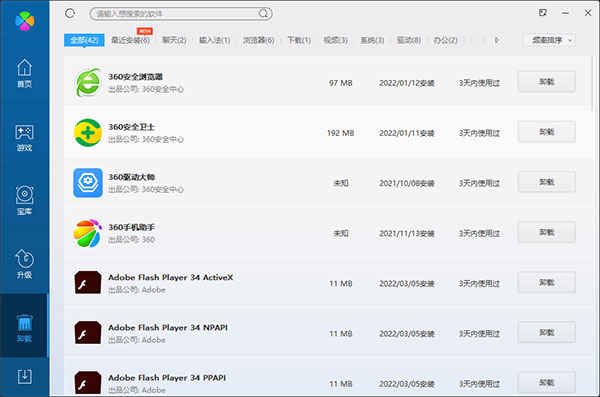Uninstall 360安全浏览器
Viewport: 600px width, 397px height.
(x=546, y=82)
